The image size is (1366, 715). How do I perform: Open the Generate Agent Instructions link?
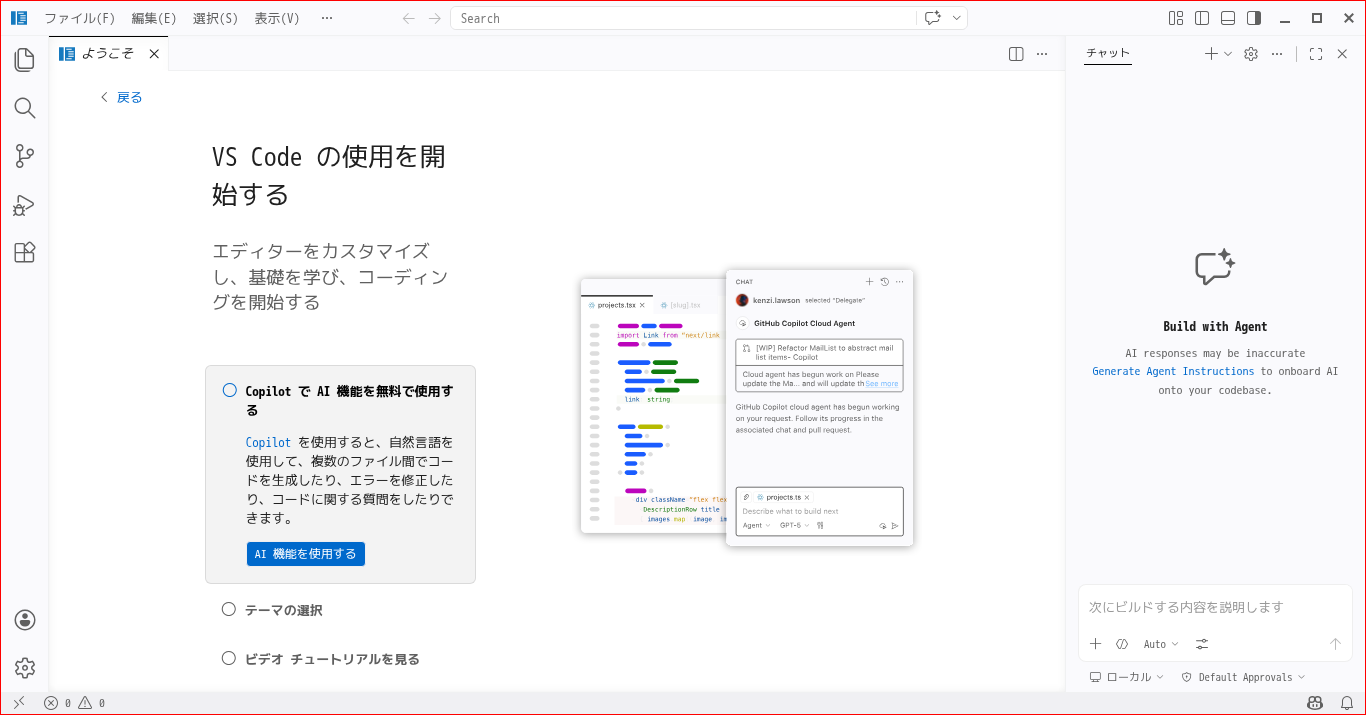pyautogui.click(x=1173, y=371)
